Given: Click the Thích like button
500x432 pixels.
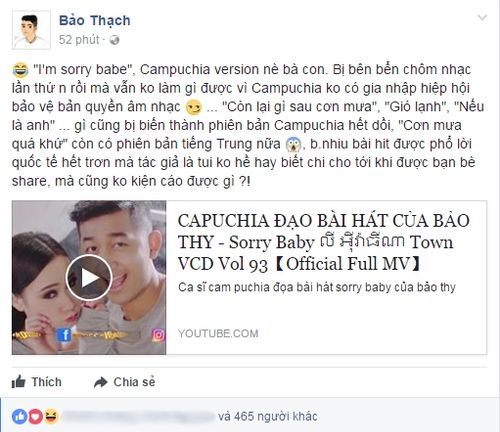Looking at the screenshot, I should pos(37,382).
